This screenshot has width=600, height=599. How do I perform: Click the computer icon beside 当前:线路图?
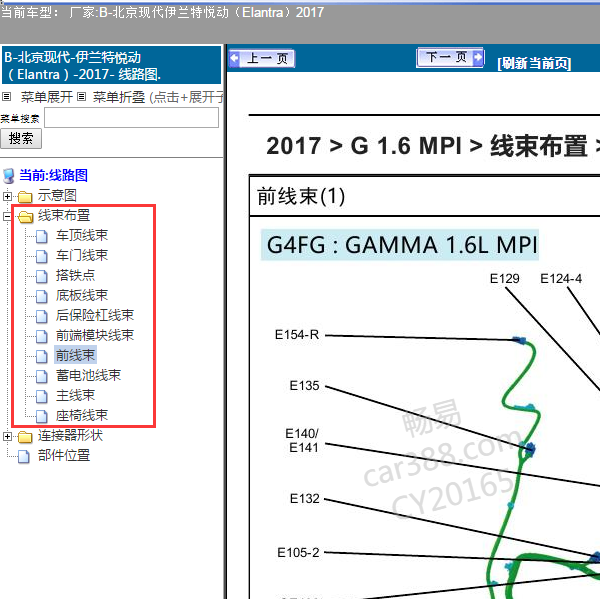[8, 176]
